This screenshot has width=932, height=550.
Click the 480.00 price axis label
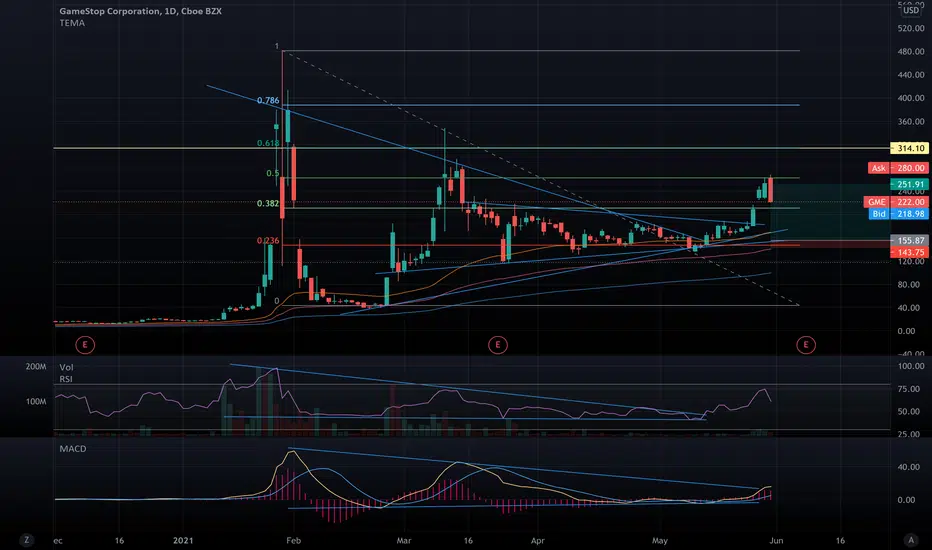click(x=911, y=52)
